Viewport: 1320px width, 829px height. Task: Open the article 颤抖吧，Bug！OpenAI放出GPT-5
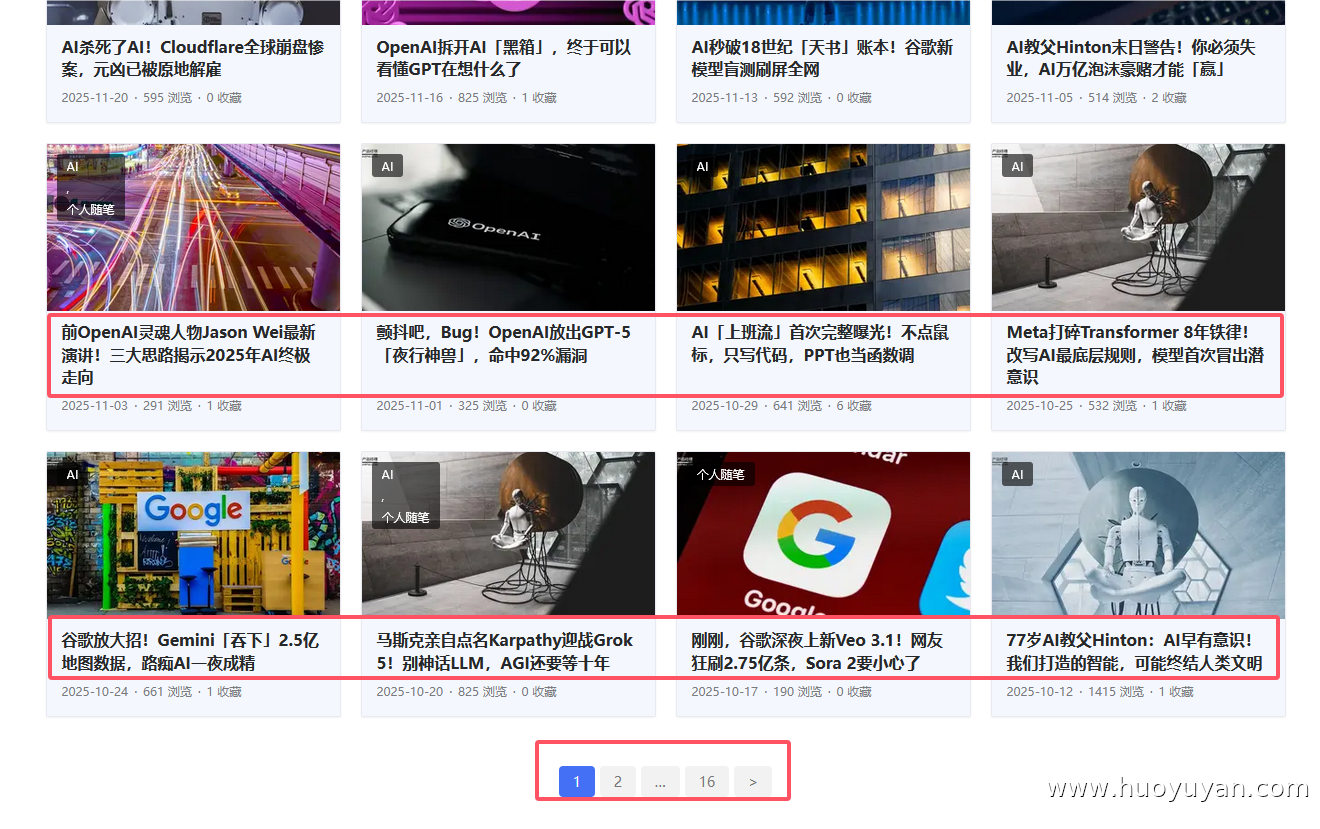click(503, 343)
